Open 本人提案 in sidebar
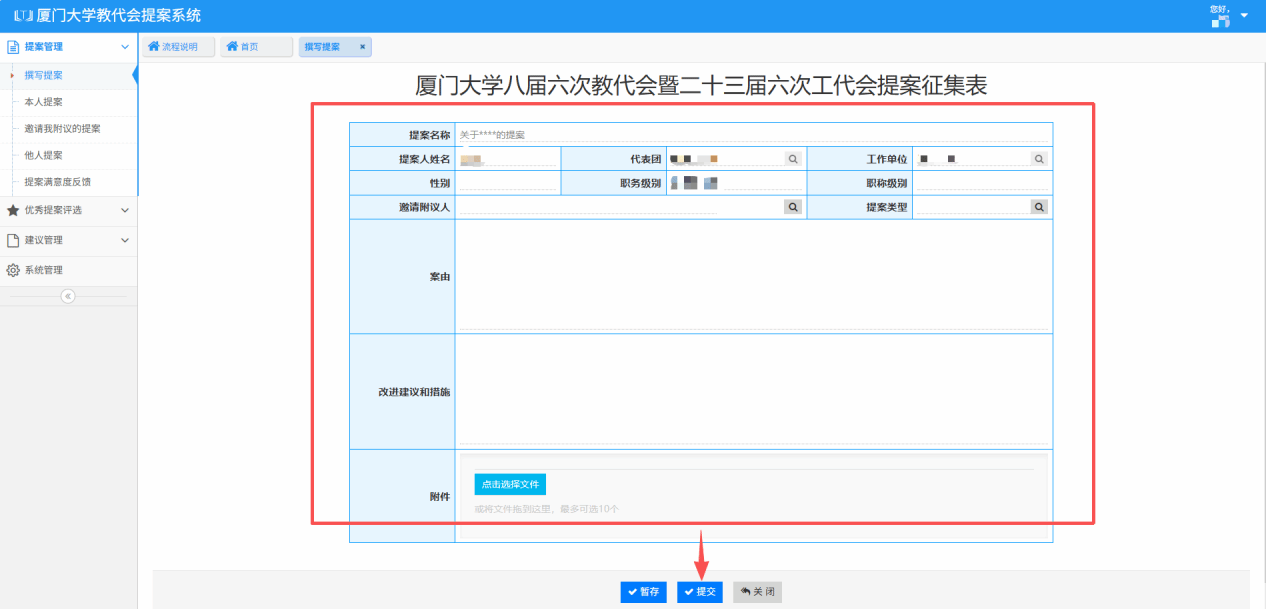Screen dimensions: 1266x609 44,102
